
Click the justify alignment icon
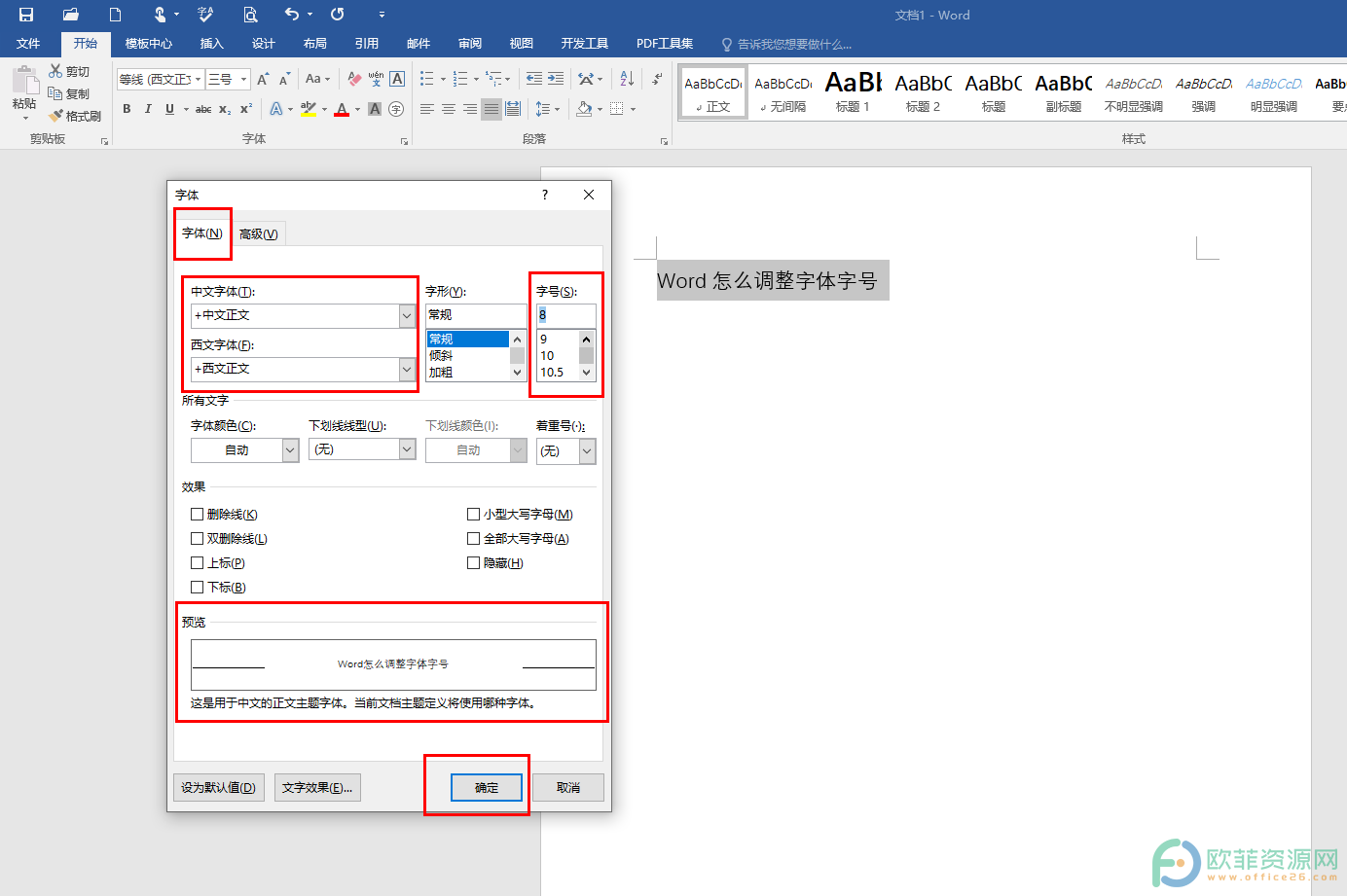[491, 109]
